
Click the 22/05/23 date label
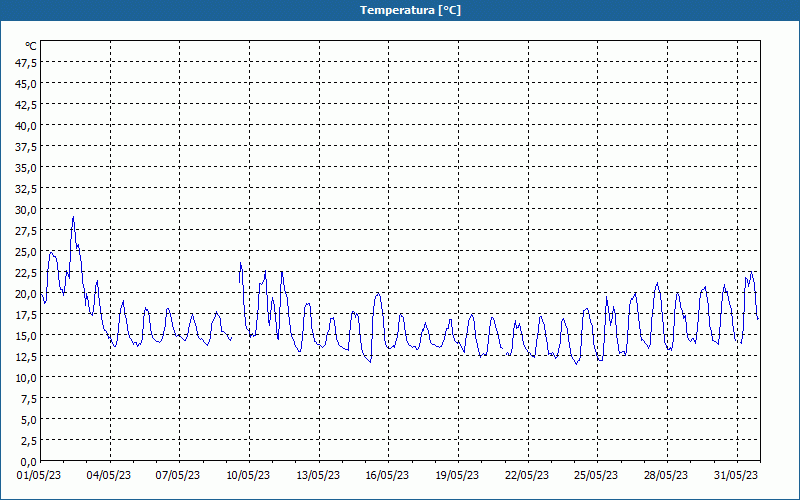(527, 476)
